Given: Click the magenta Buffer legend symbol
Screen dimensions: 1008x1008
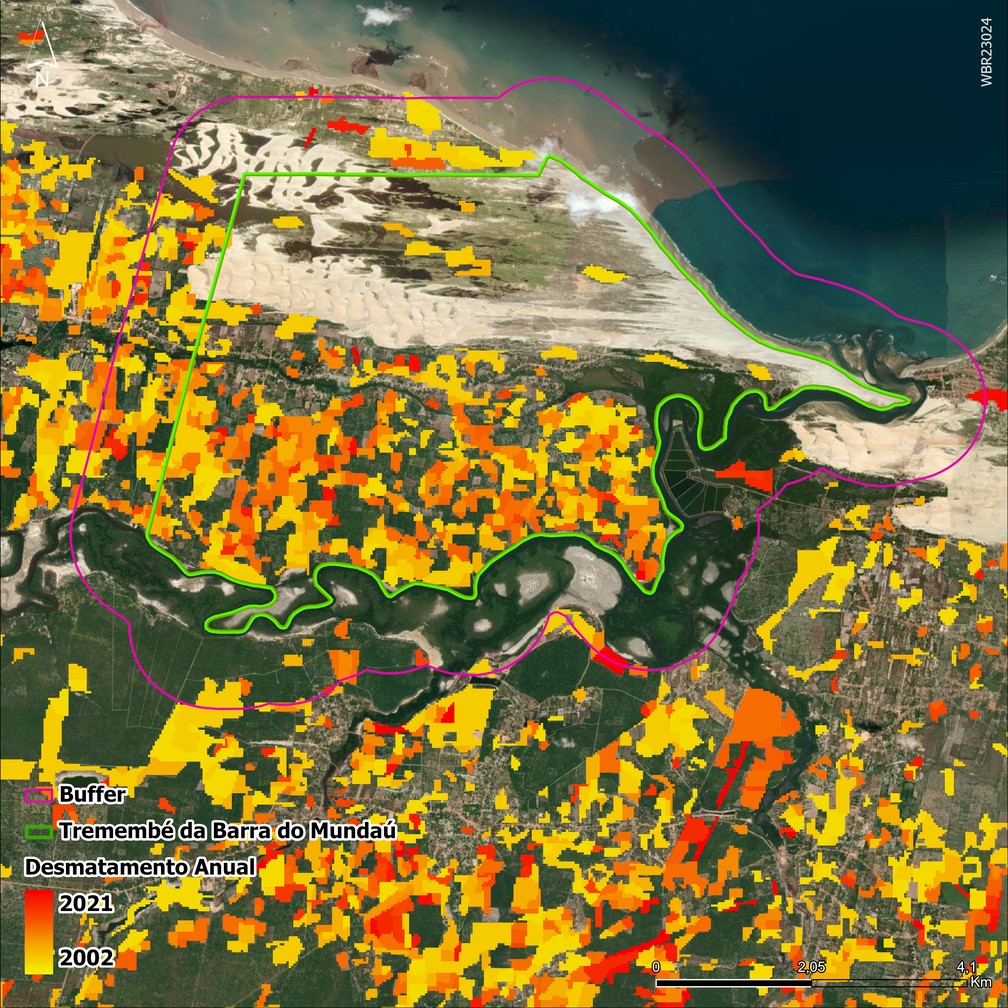Looking at the screenshot, I should (39, 795).
